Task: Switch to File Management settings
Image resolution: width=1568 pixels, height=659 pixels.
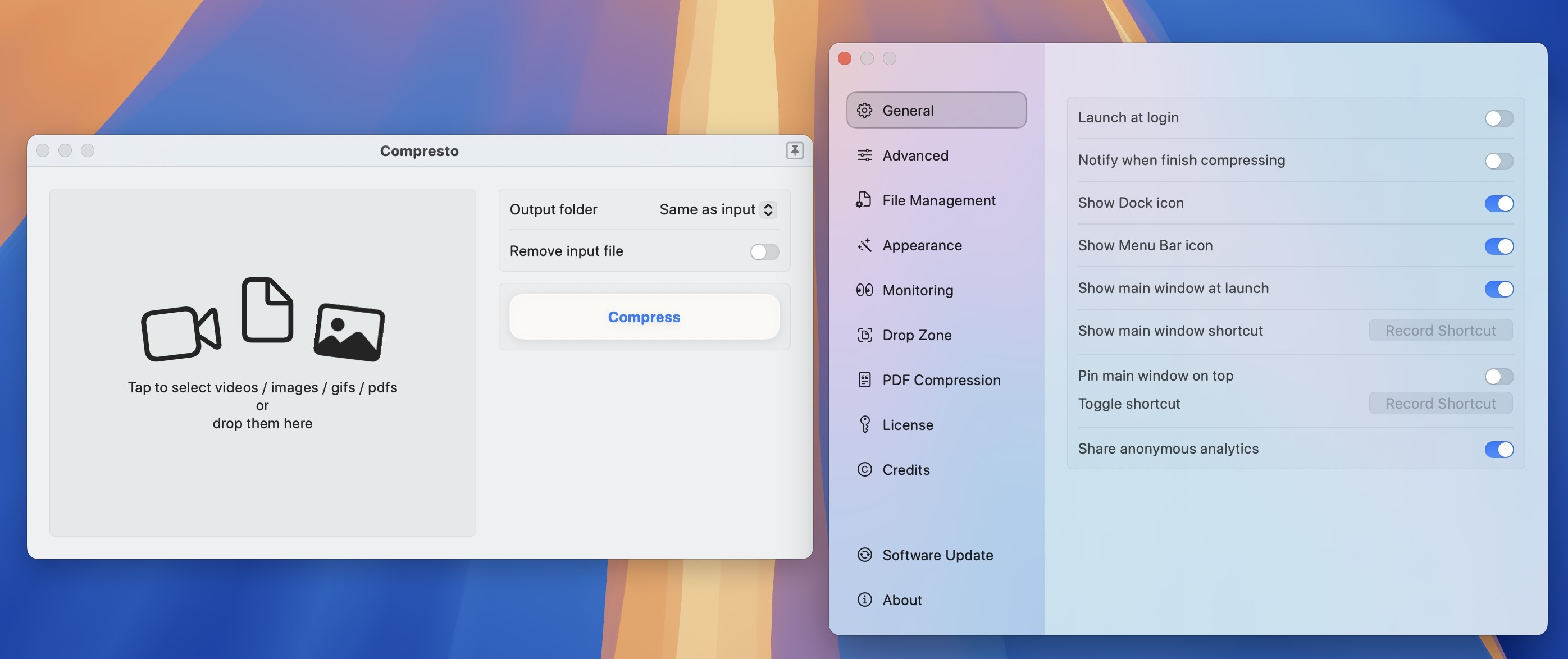Action: point(936,200)
